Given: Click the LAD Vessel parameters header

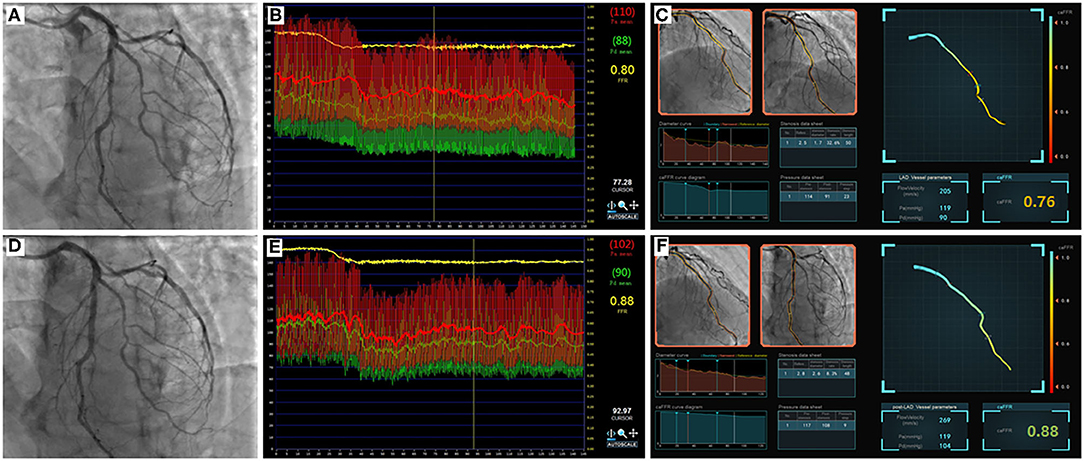Looking at the screenshot, I should coord(927,177).
